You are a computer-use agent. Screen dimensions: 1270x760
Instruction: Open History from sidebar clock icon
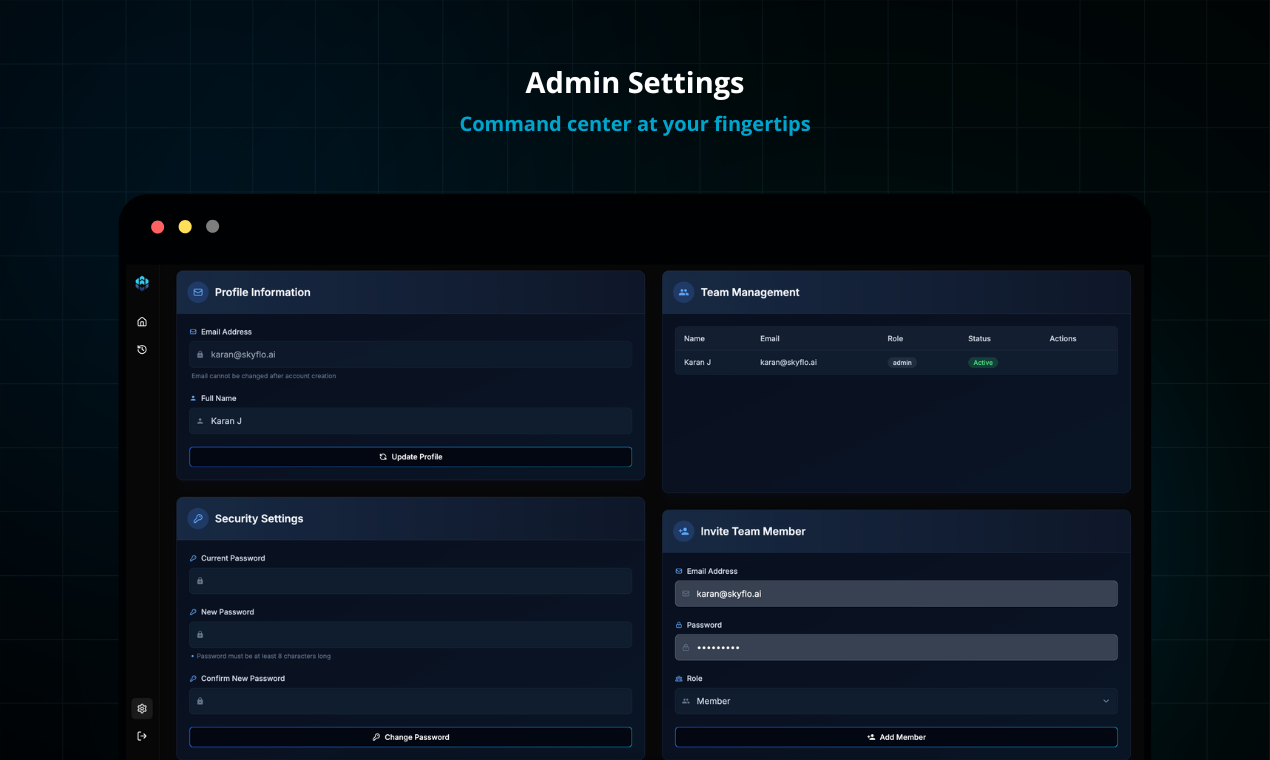point(142,349)
